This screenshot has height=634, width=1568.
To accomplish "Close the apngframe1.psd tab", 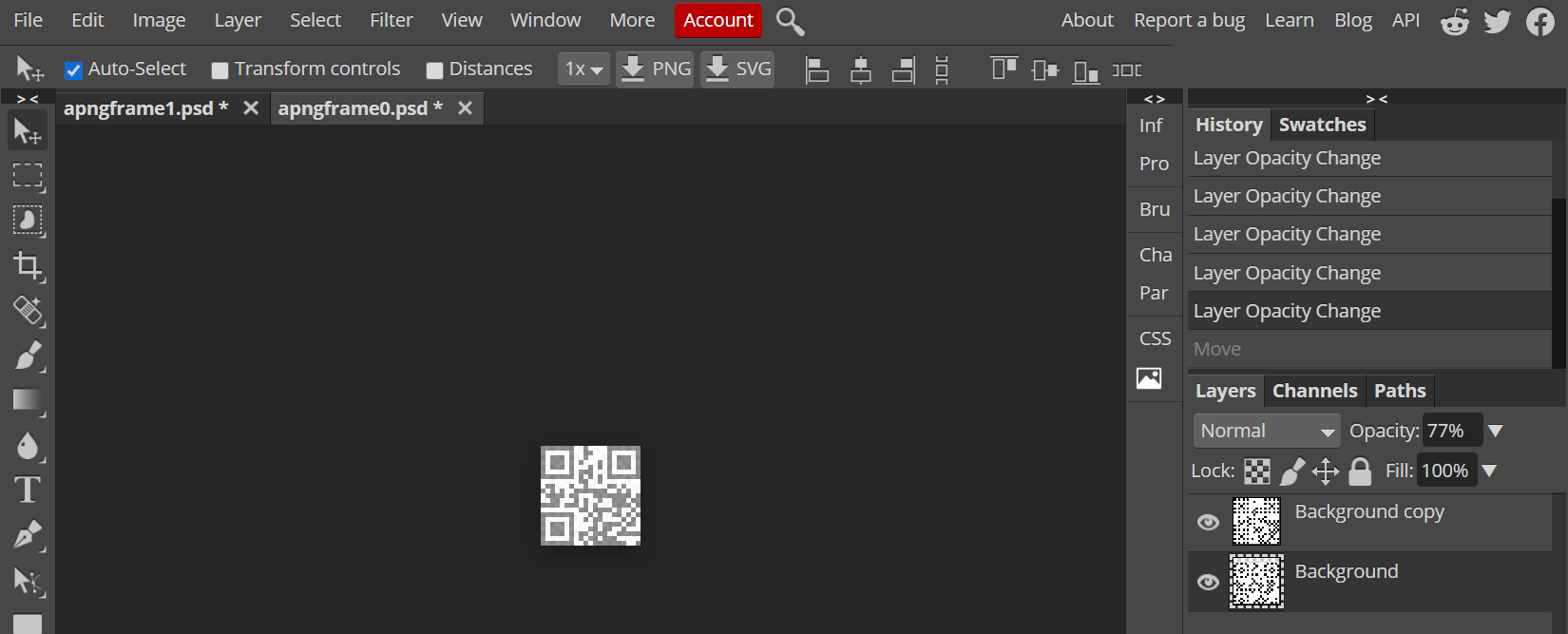I will (x=251, y=108).
